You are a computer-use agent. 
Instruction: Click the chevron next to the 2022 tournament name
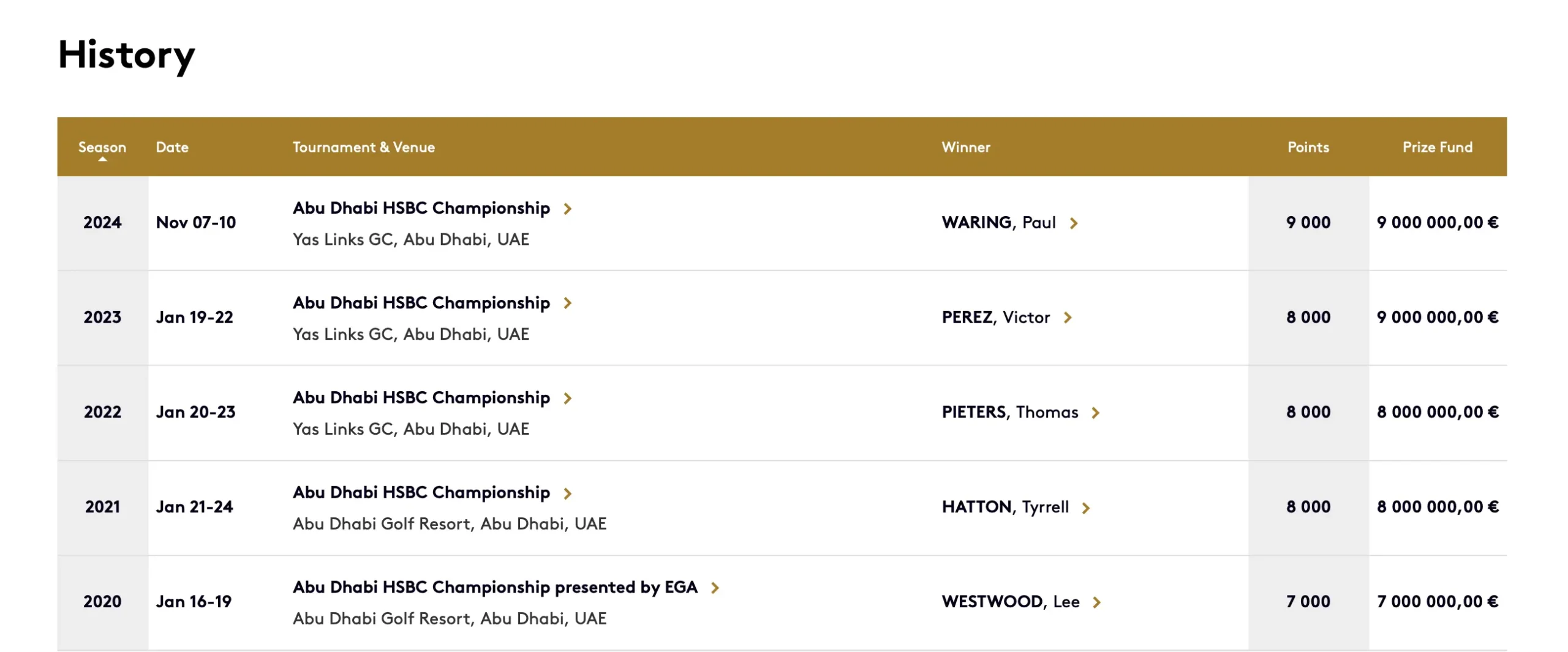(x=568, y=399)
